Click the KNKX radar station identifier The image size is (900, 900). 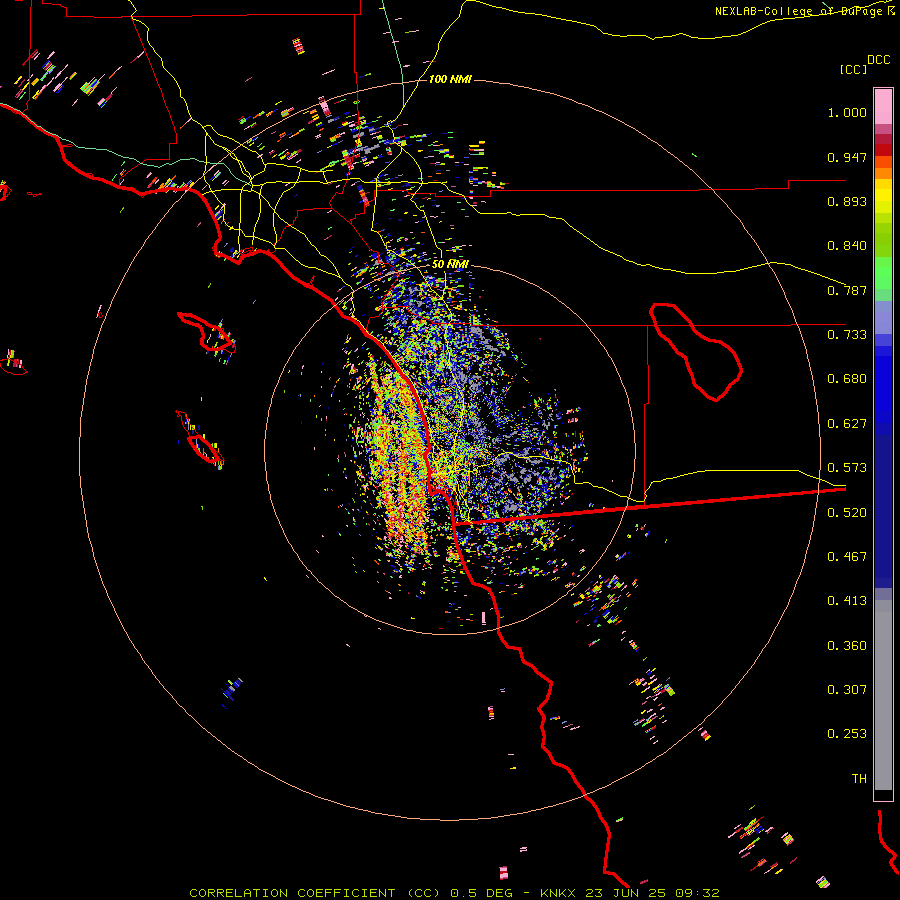pyautogui.click(x=558, y=893)
